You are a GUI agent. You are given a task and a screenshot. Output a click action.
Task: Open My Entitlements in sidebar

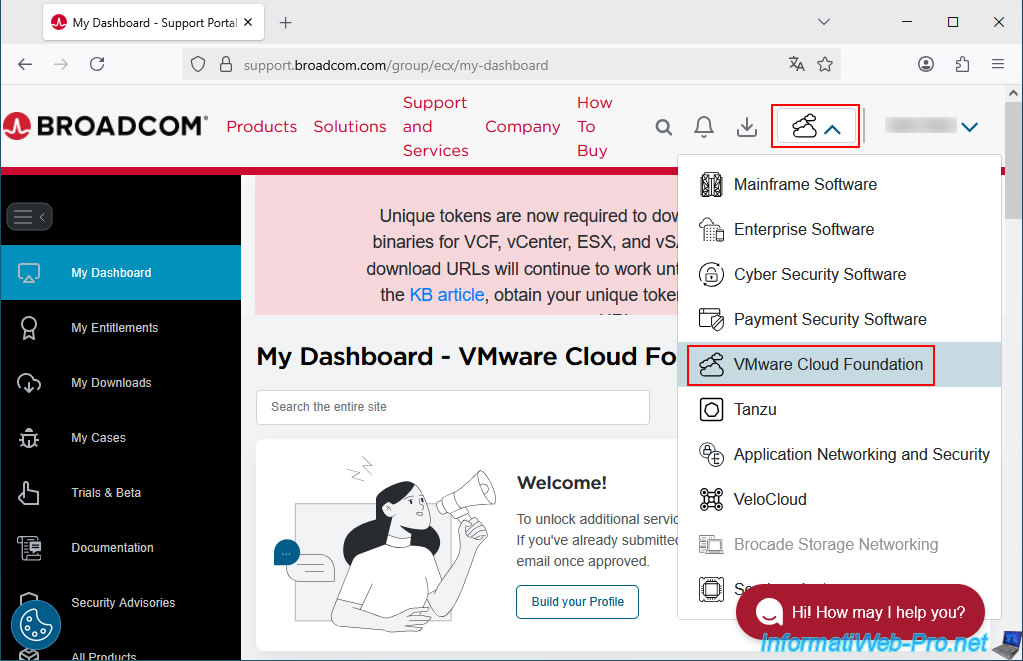point(114,328)
